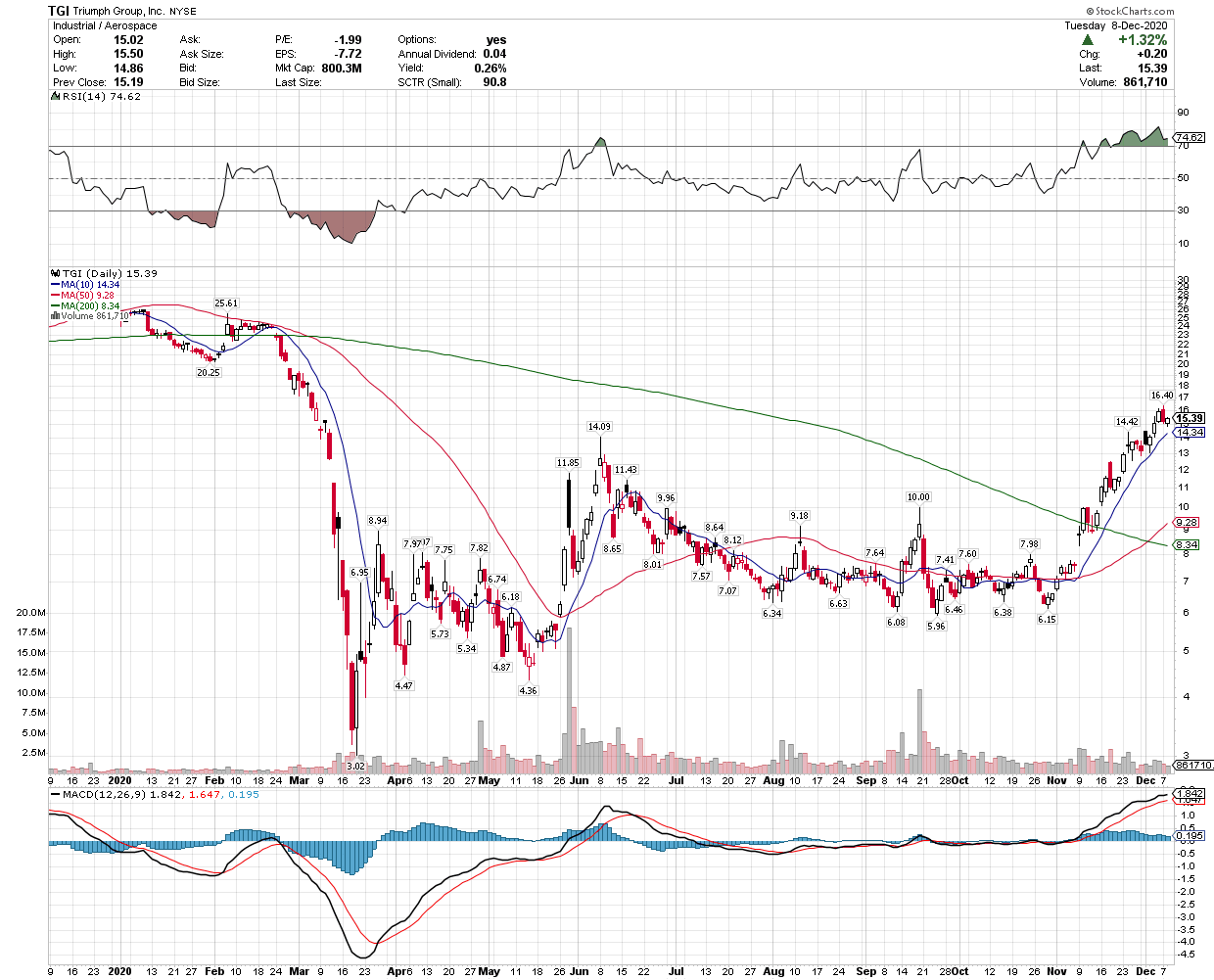Click the 10.00 September high annotation
This screenshot has height=980, width=1214.
tap(918, 497)
